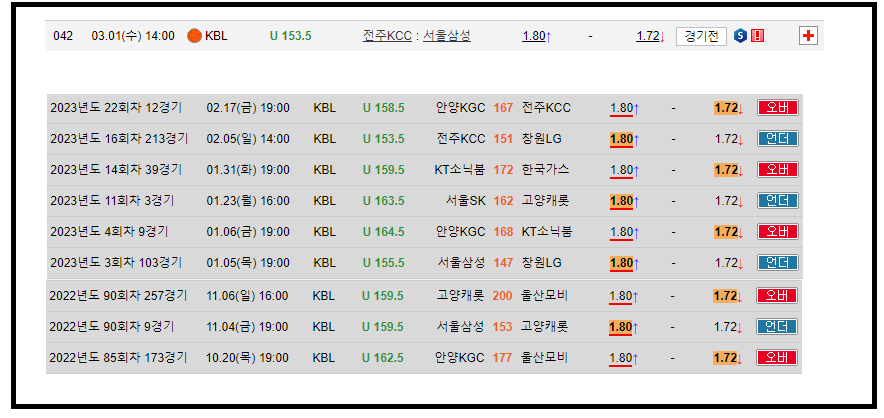884x418 pixels.
Task: Select 1.72 odds for 서울삼성 vs 고양캐롯
Action: click(727, 327)
